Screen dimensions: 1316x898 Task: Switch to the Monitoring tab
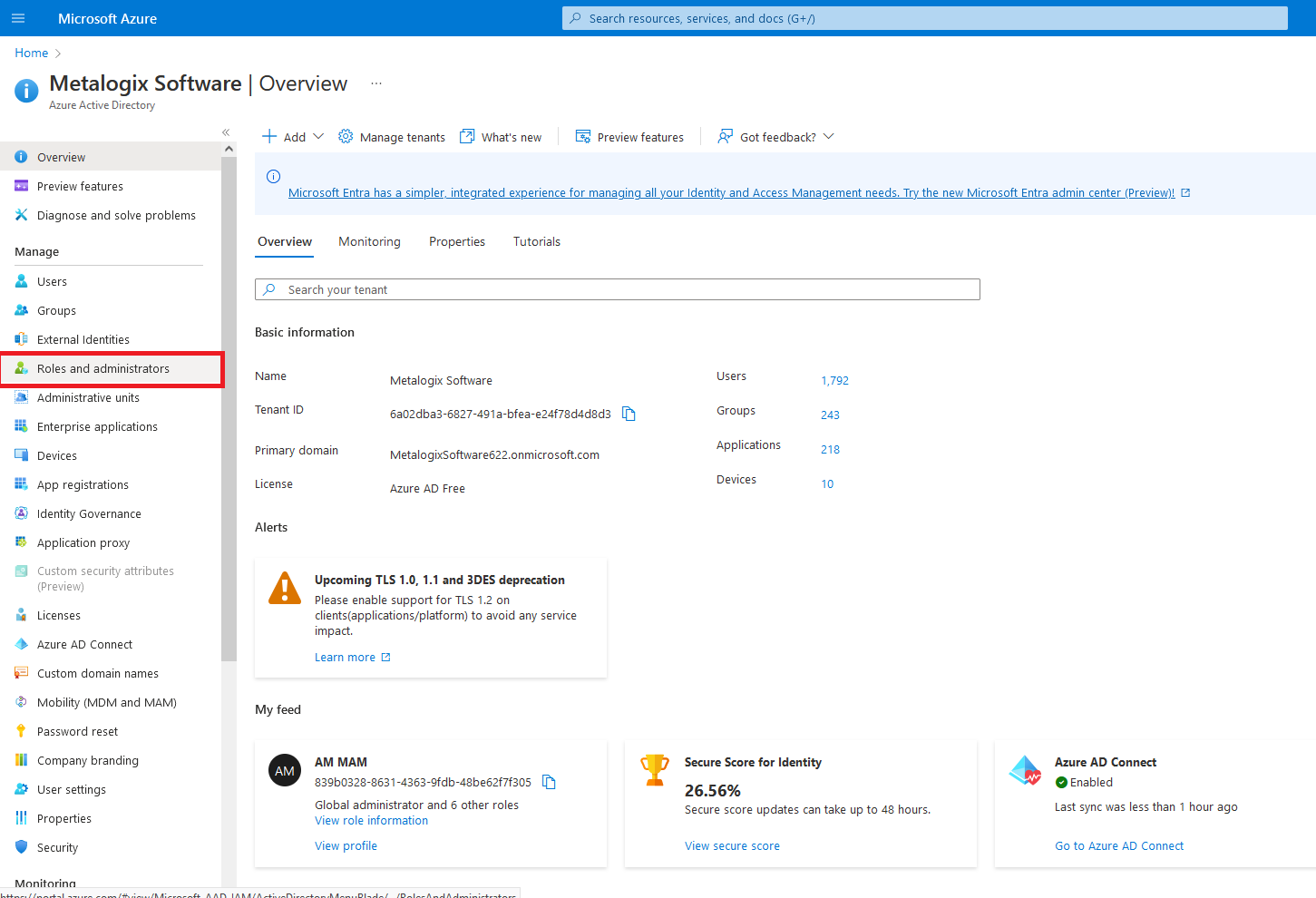click(369, 242)
